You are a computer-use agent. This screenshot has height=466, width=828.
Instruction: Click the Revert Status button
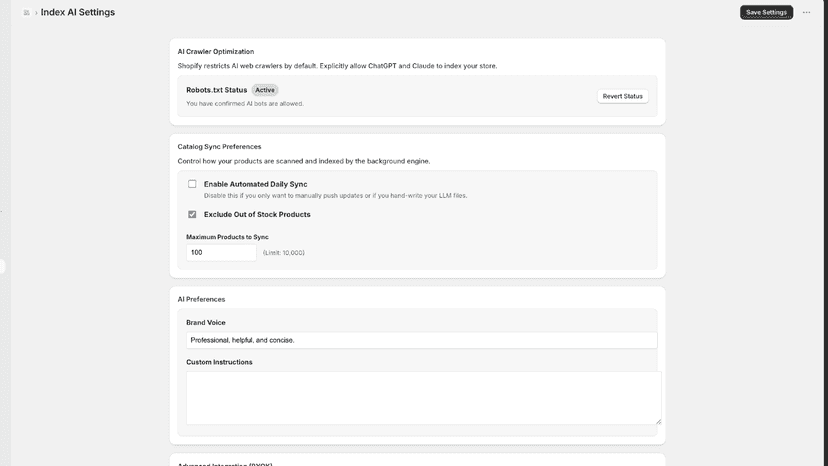point(623,96)
